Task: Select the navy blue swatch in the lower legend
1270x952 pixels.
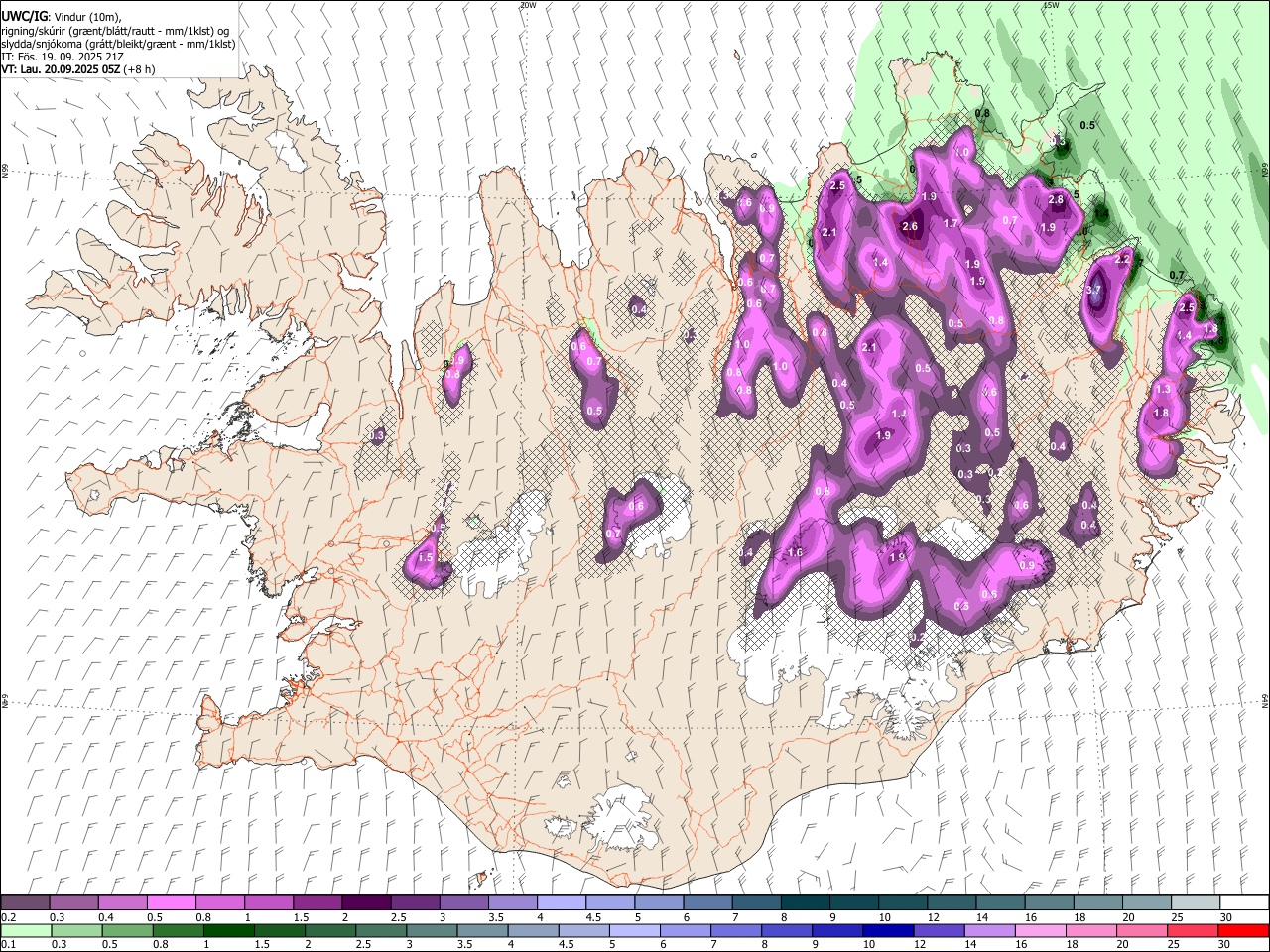Action: pyautogui.click(x=887, y=931)
